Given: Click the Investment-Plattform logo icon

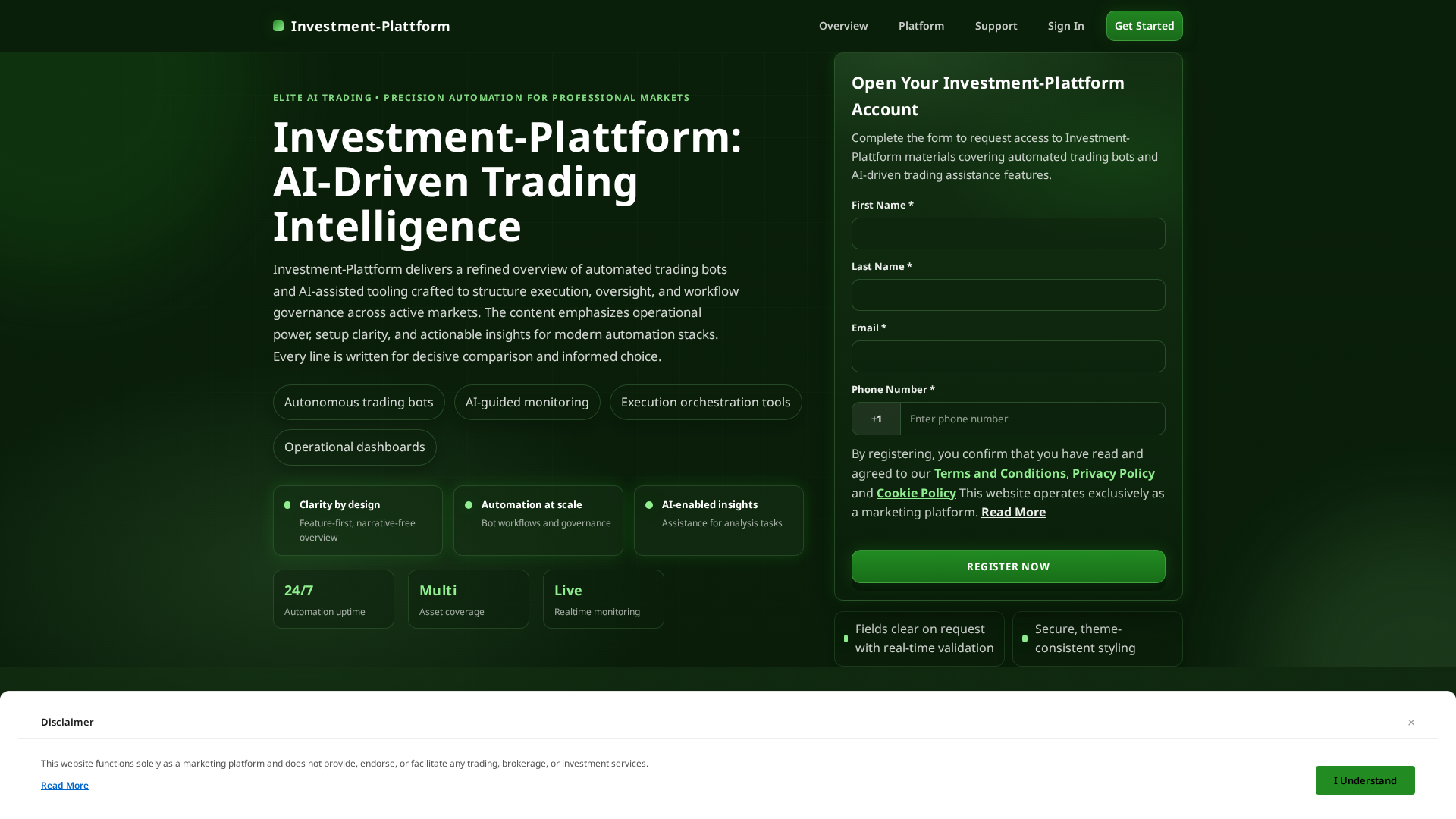Looking at the screenshot, I should click(x=278, y=26).
